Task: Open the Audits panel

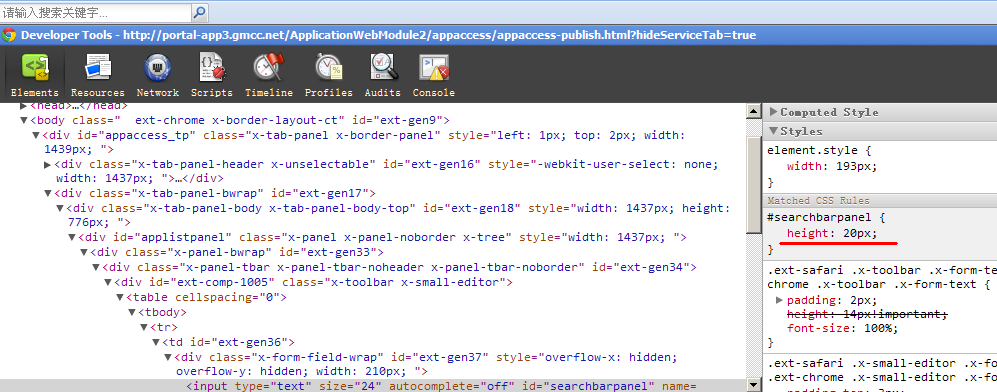Action: click(382, 75)
